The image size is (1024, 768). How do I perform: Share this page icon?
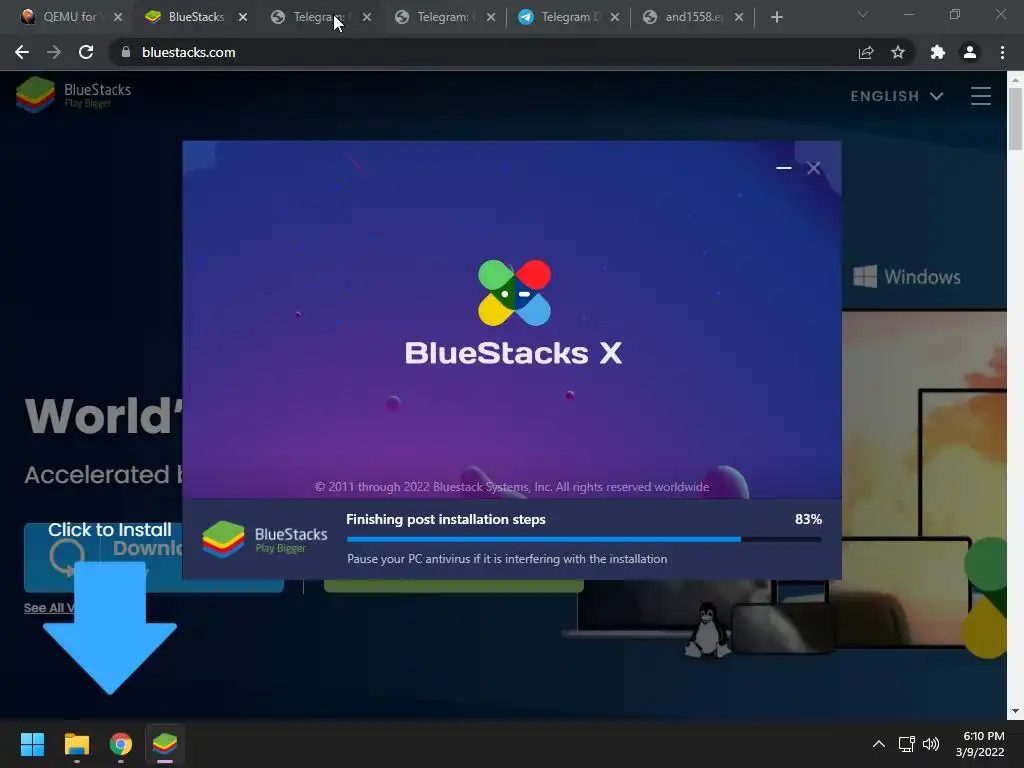point(866,52)
